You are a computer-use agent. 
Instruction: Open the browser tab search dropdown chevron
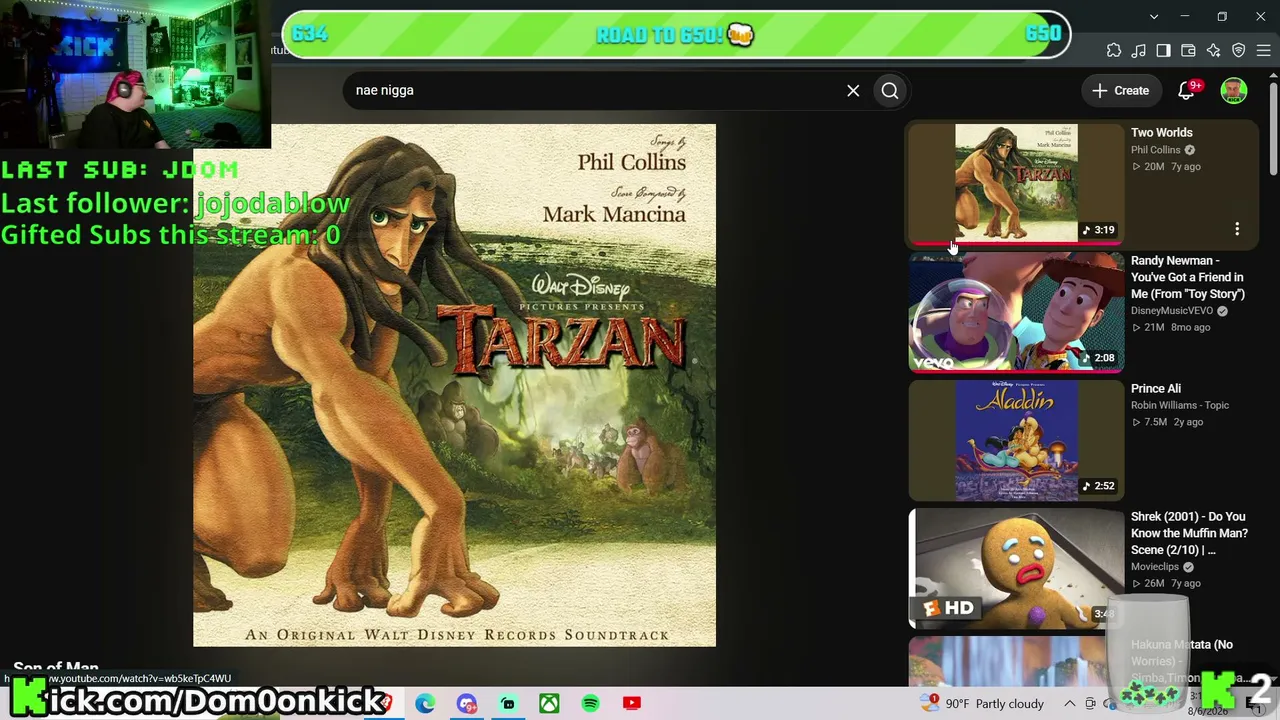pyautogui.click(x=1154, y=16)
